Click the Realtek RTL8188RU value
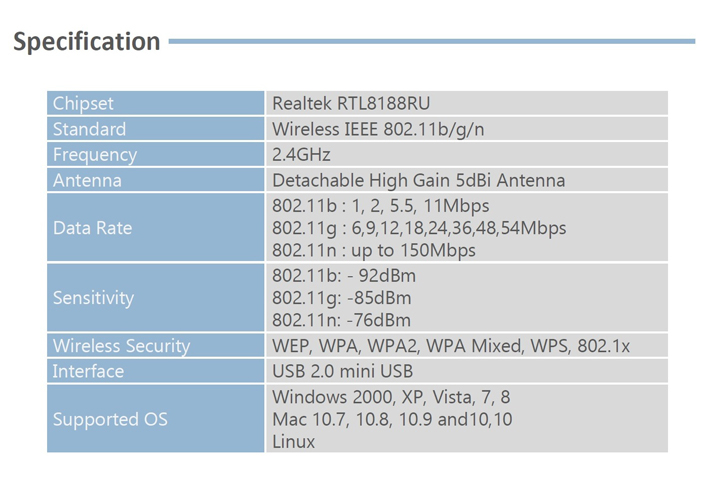Image resolution: width=705 pixels, height=478 pixels. point(351,103)
